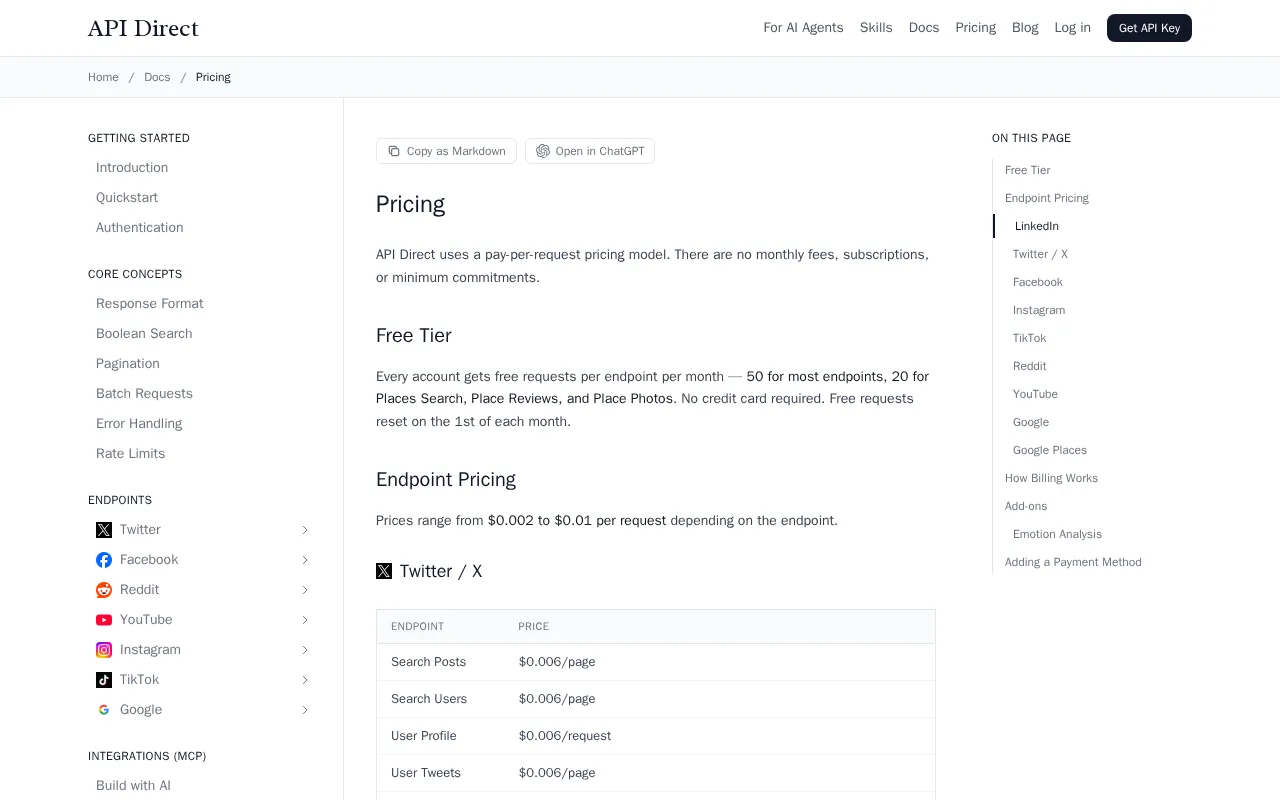Jump to Google Places in page outline

coord(1050,450)
